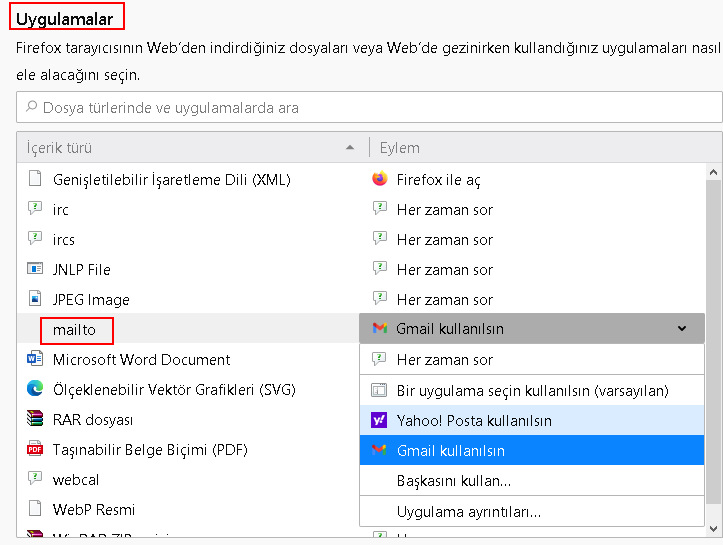Click the scrollbar down arrow
Screen dimensions: 723x545
click(714, 529)
